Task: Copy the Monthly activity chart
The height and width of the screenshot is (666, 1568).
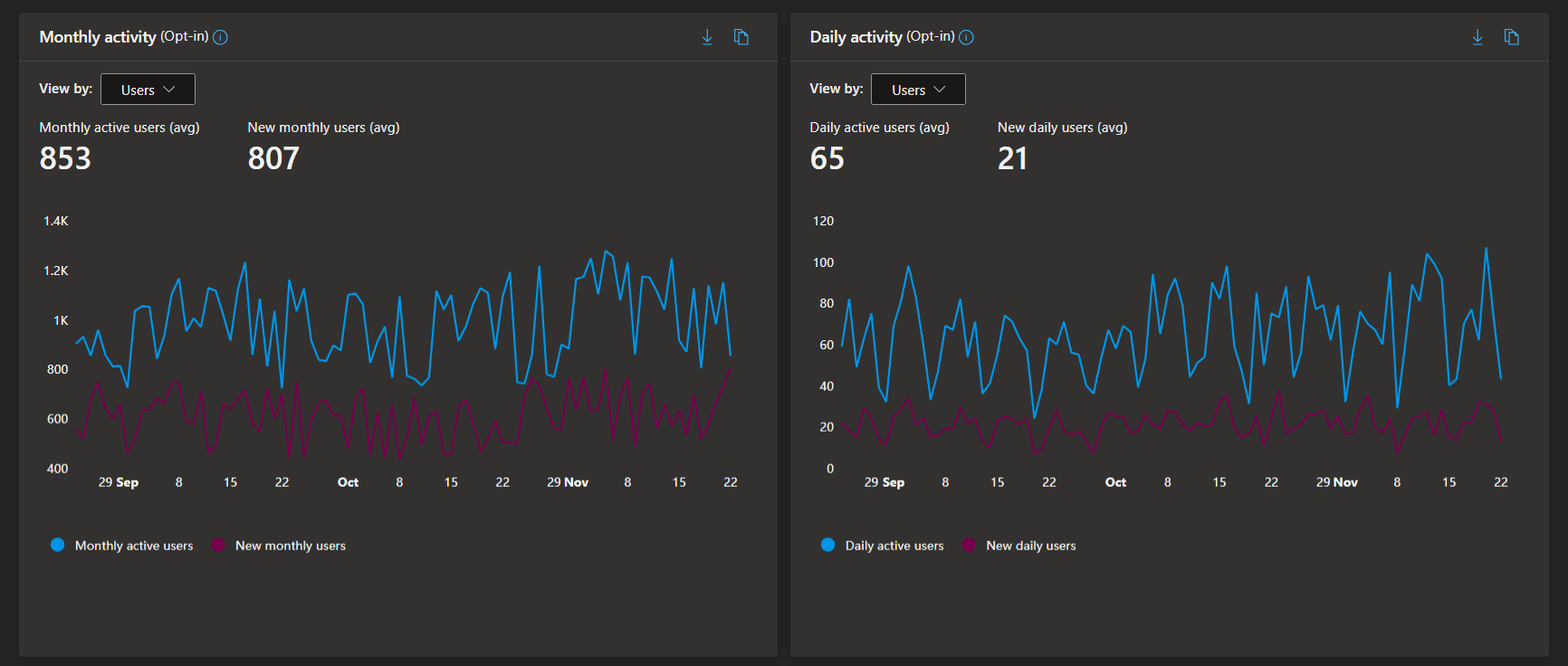Action: pyautogui.click(x=741, y=37)
